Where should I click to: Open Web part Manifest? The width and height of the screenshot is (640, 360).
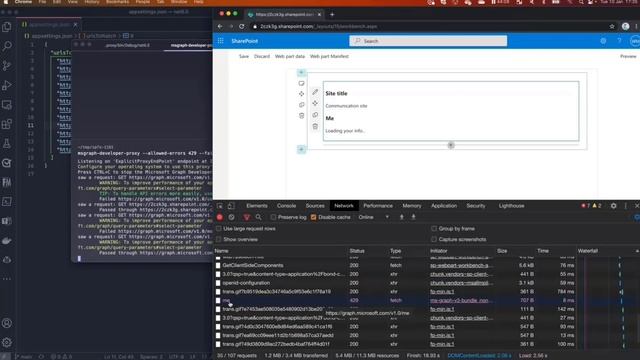point(329,56)
